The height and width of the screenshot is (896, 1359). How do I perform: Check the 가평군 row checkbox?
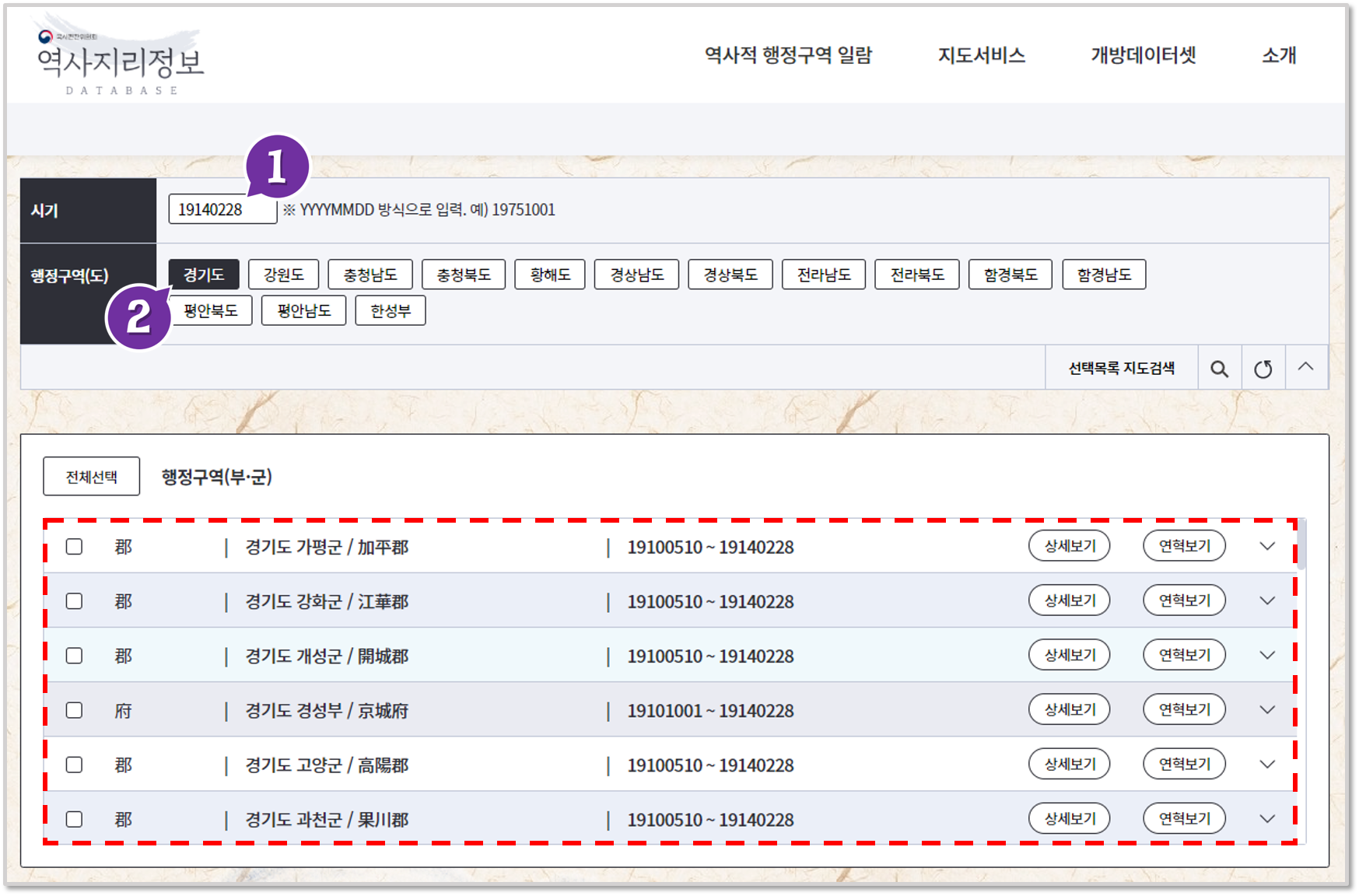point(74,547)
